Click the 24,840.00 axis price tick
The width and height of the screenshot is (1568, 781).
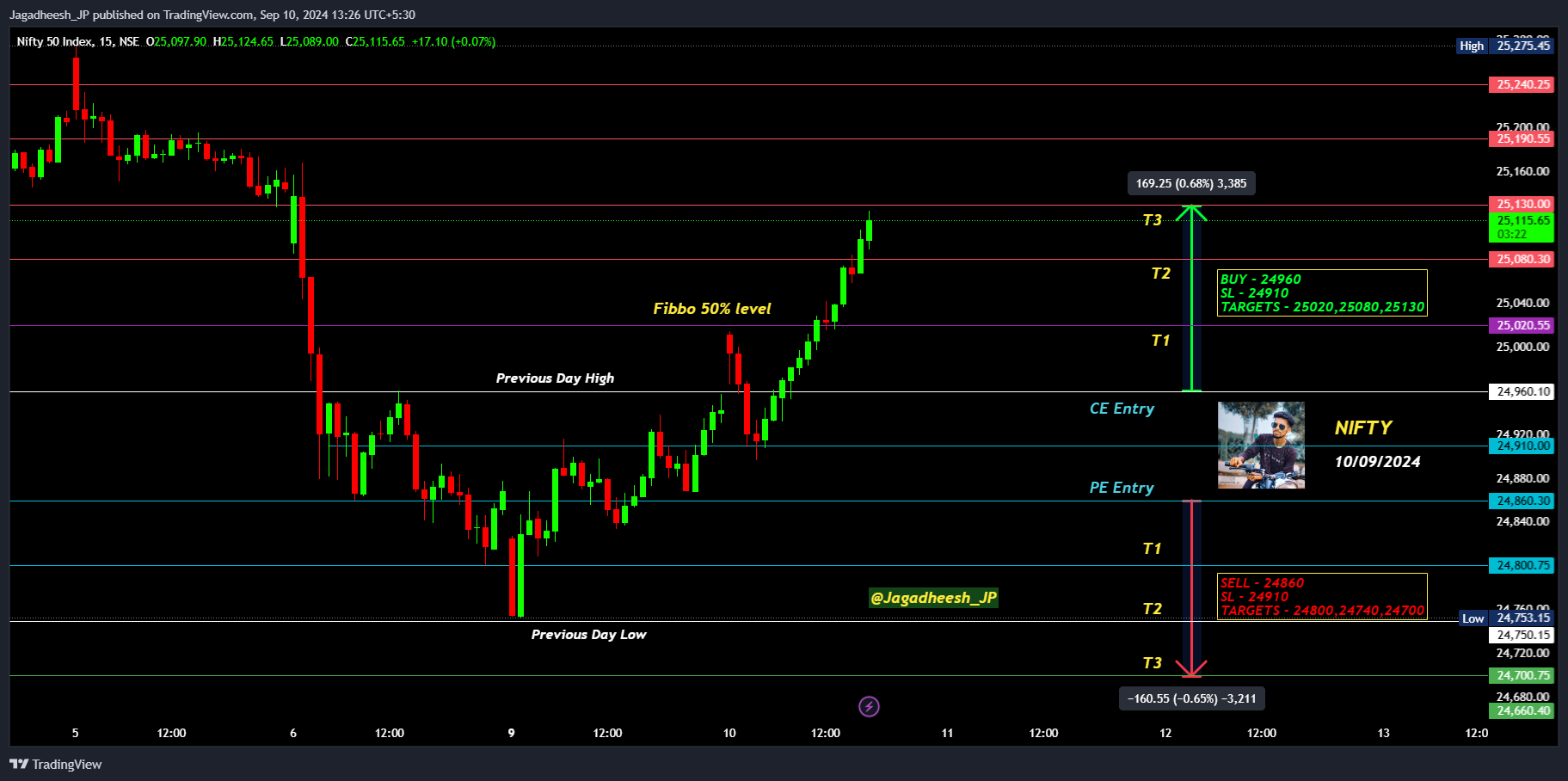pos(1522,521)
